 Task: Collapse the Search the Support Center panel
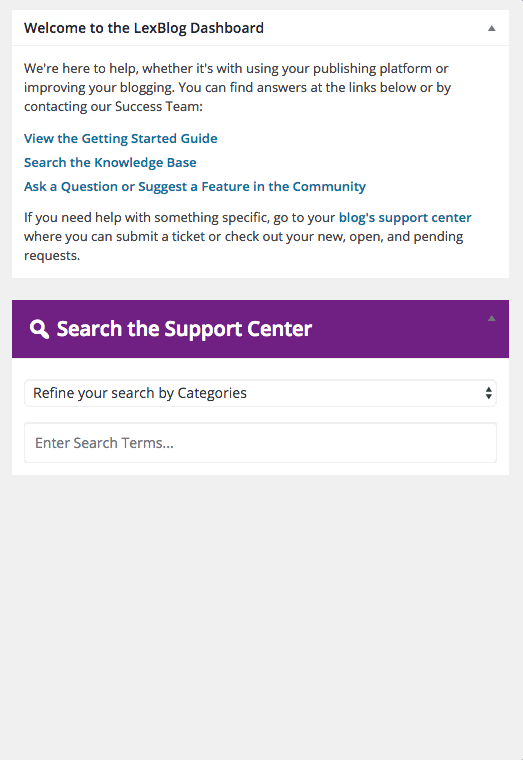tap(491, 318)
